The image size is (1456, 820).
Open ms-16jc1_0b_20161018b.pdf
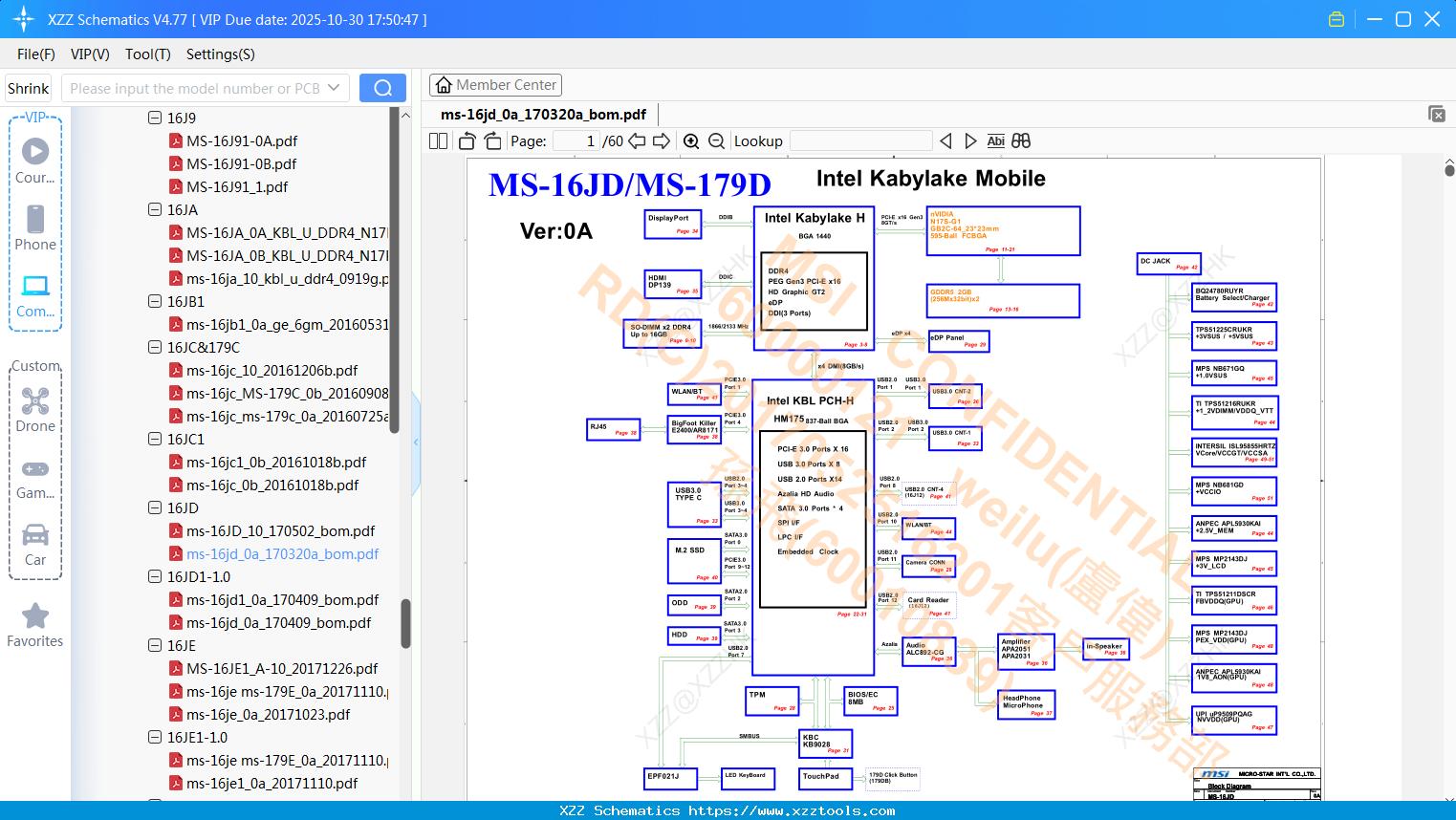coord(276,462)
